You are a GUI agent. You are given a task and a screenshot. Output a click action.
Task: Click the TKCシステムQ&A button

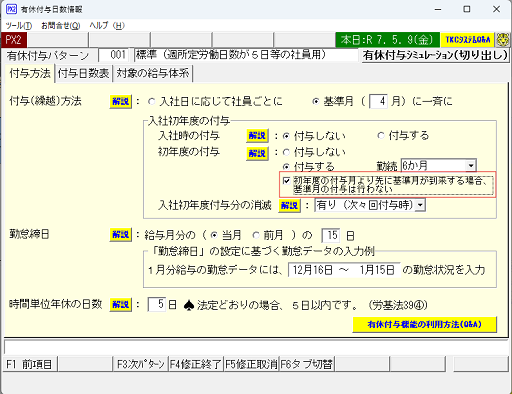[x=468, y=40]
